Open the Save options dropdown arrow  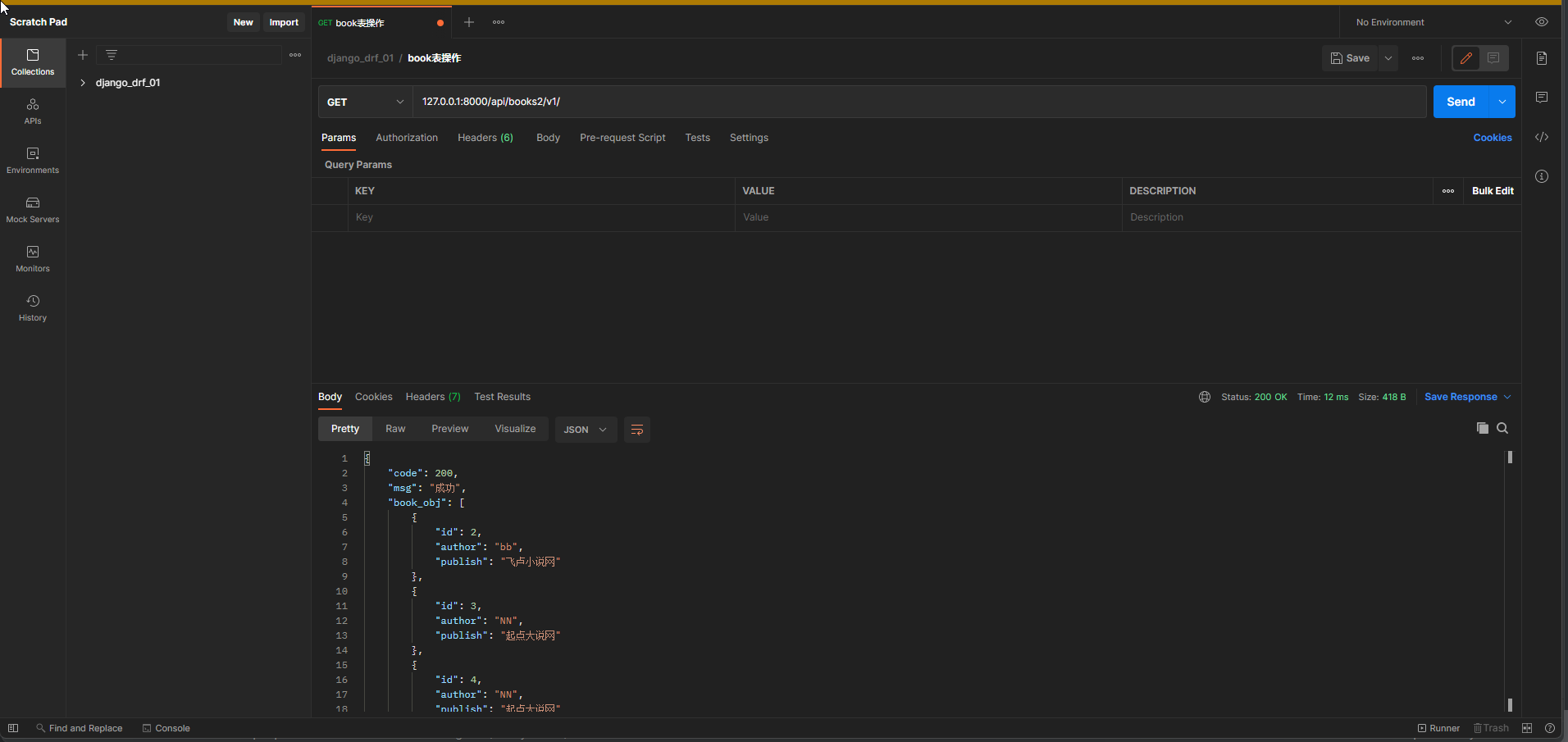(x=1388, y=58)
